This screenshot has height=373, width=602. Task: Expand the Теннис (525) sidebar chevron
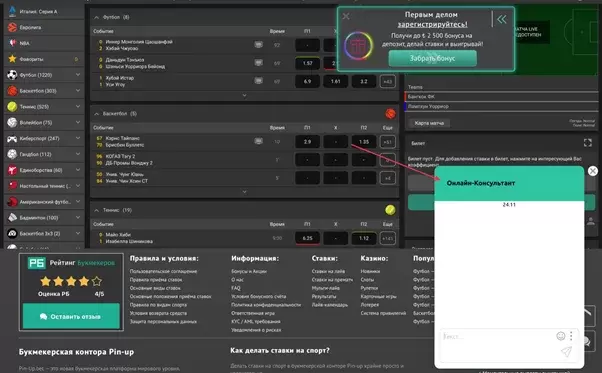point(78,106)
